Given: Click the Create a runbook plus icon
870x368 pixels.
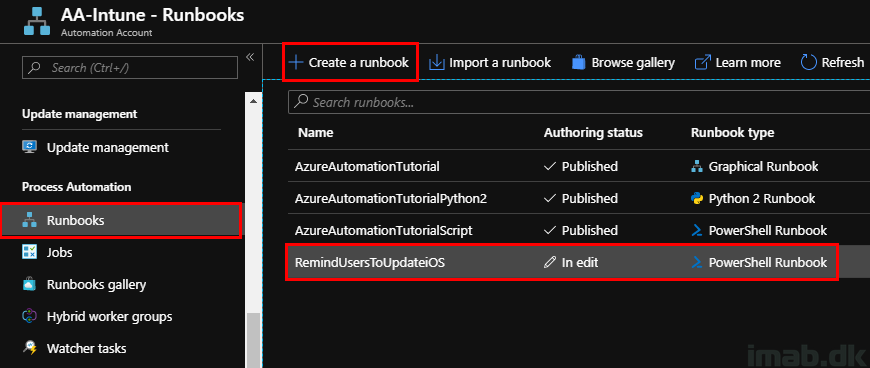Looking at the screenshot, I should [x=297, y=63].
